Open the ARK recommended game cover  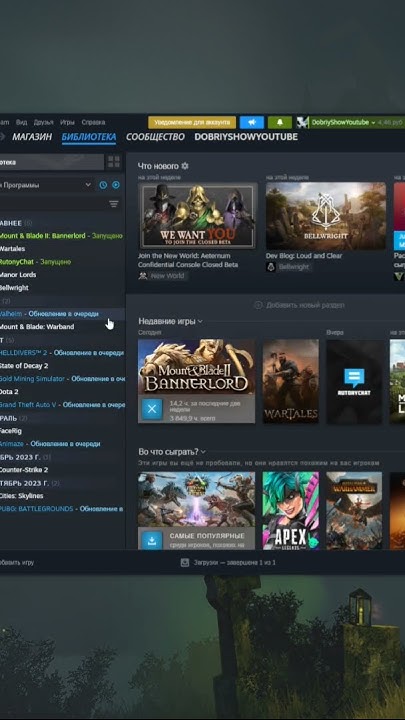click(x=197, y=499)
